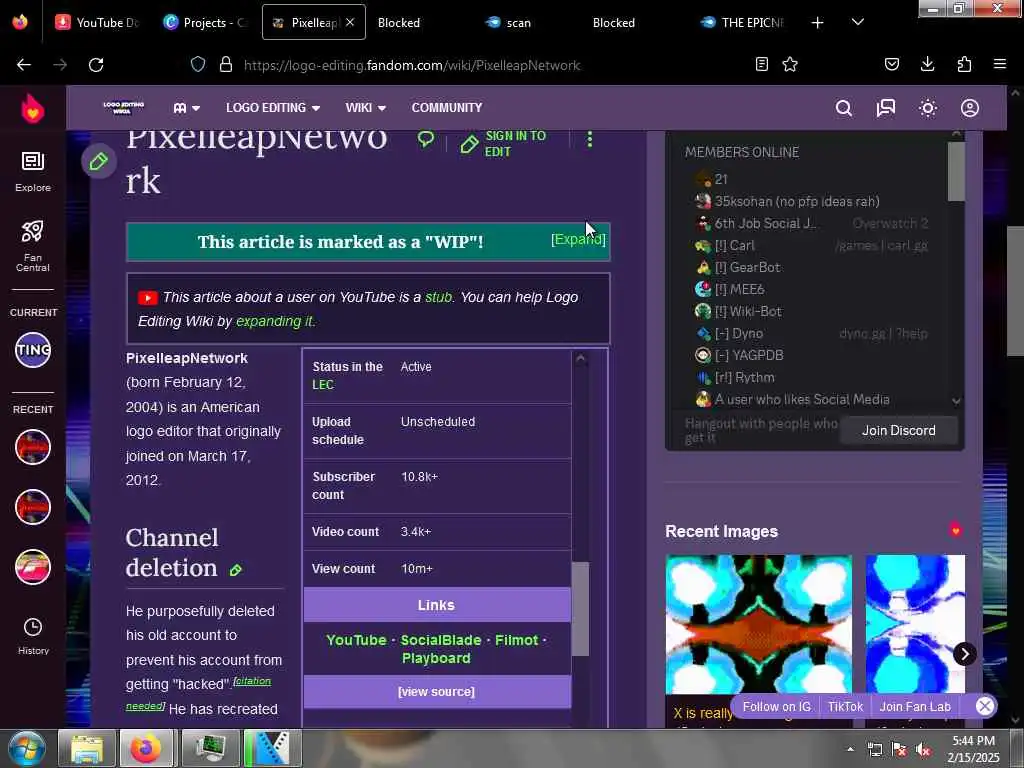This screenshot has height=768, width=1024.
Task: Open the Firefox View icon
Action: (20, 22)
